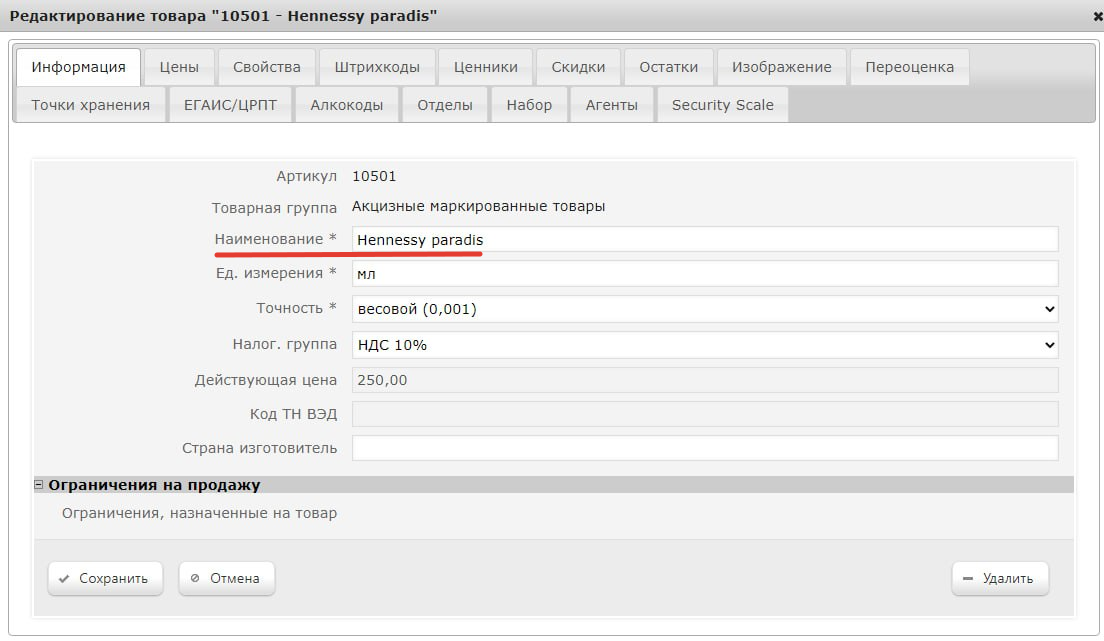Switch to the Информация tab
Image resolution: width=1104 pixels, height=641 pixels.
tap(78, 67)
